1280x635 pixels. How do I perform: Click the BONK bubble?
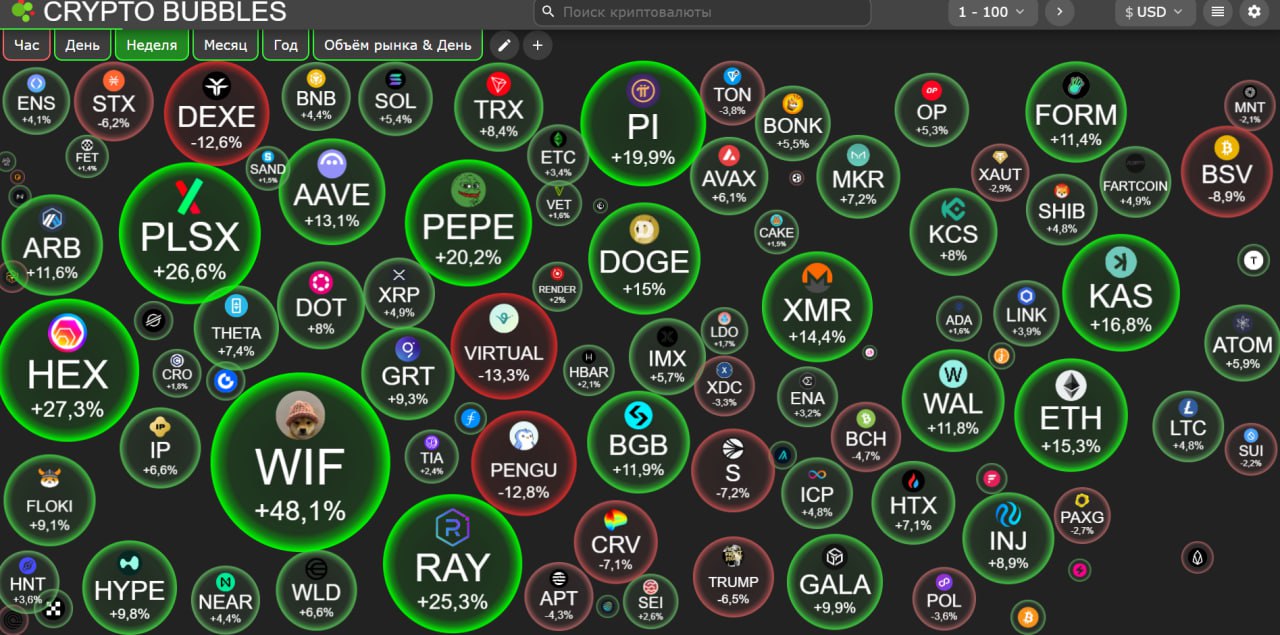[792, 123]
